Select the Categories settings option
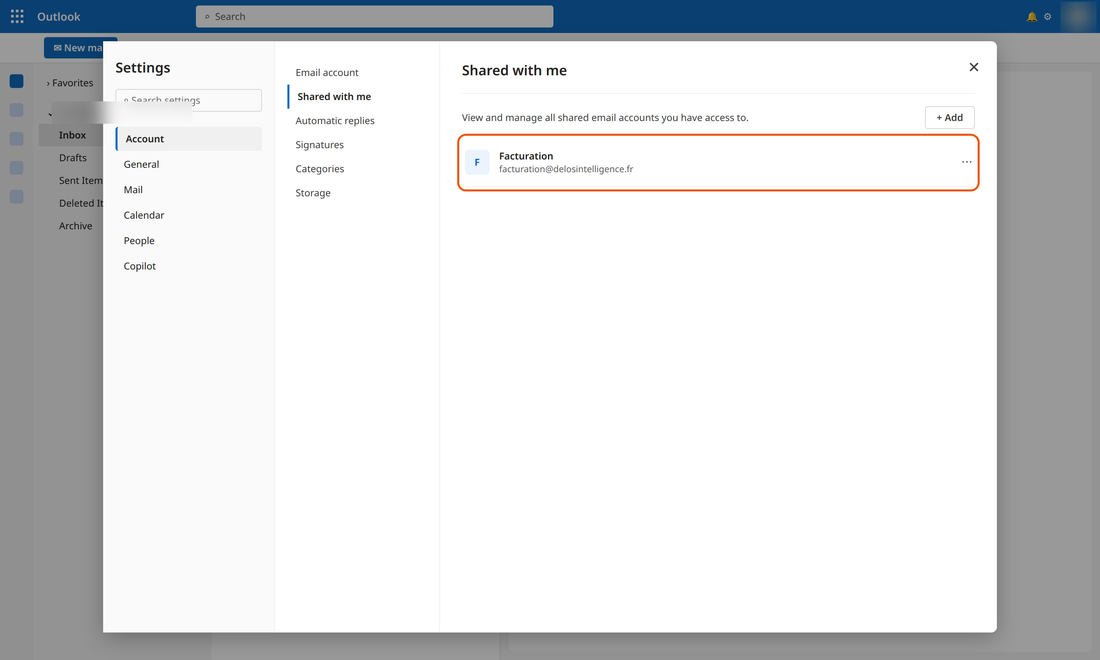 click(x=319, y=169)
